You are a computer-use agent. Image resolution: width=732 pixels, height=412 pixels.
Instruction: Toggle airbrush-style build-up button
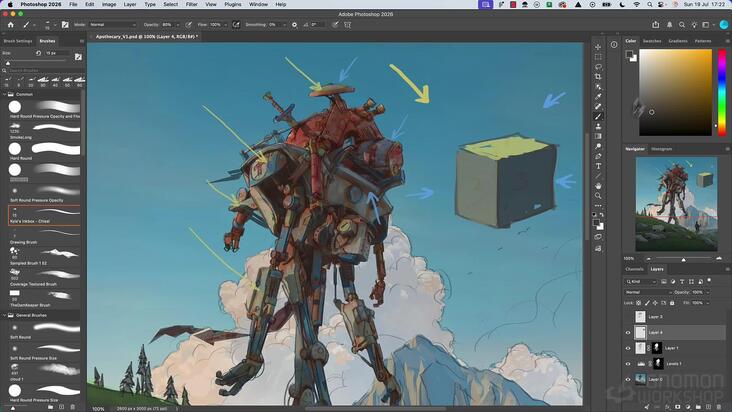tap(236, 25)
